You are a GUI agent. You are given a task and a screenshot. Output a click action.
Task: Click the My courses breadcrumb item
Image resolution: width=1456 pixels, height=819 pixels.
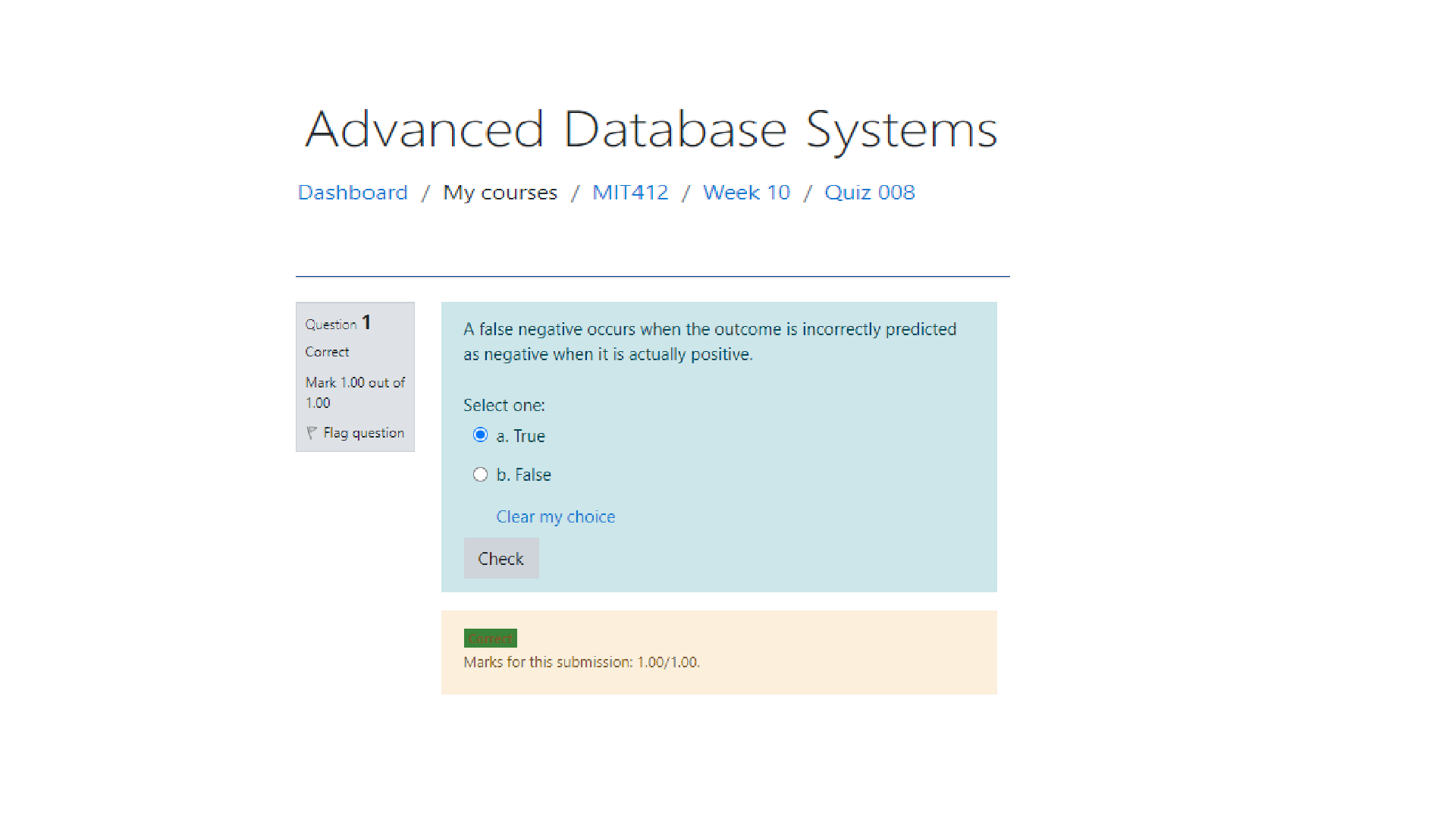coord(500,193)
